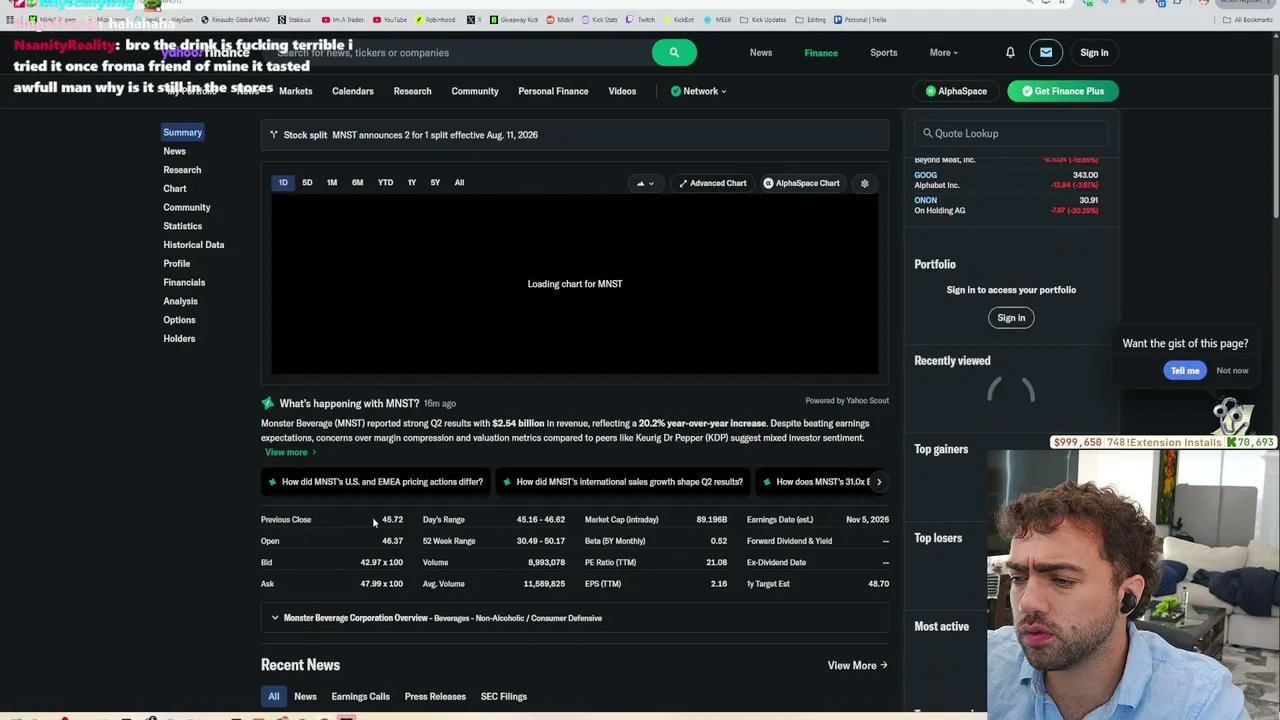Screen dimensions: 1280x720
Task: Open the Kick Stats bookmark
Action: [x=600, y=20]
